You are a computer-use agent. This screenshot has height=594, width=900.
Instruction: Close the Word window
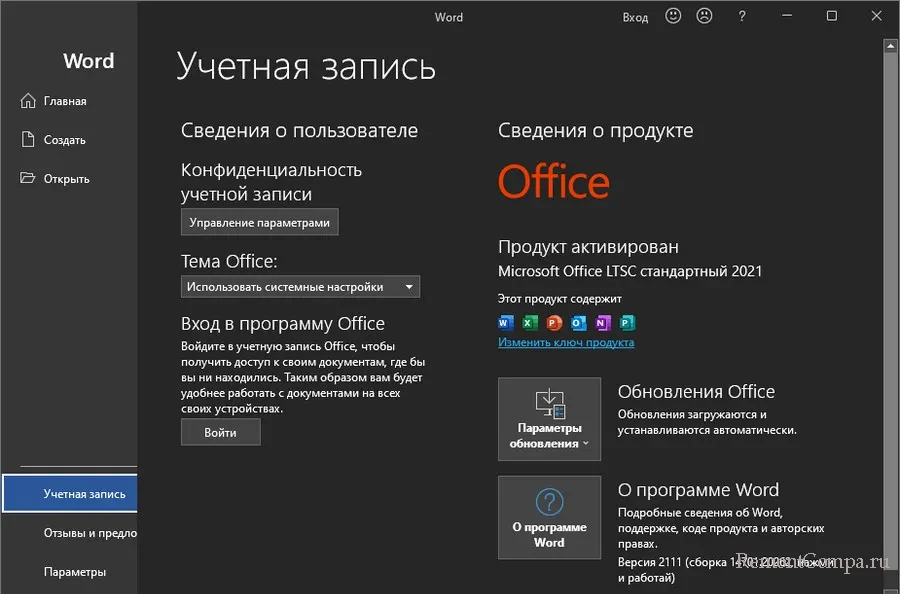point(876,16)
